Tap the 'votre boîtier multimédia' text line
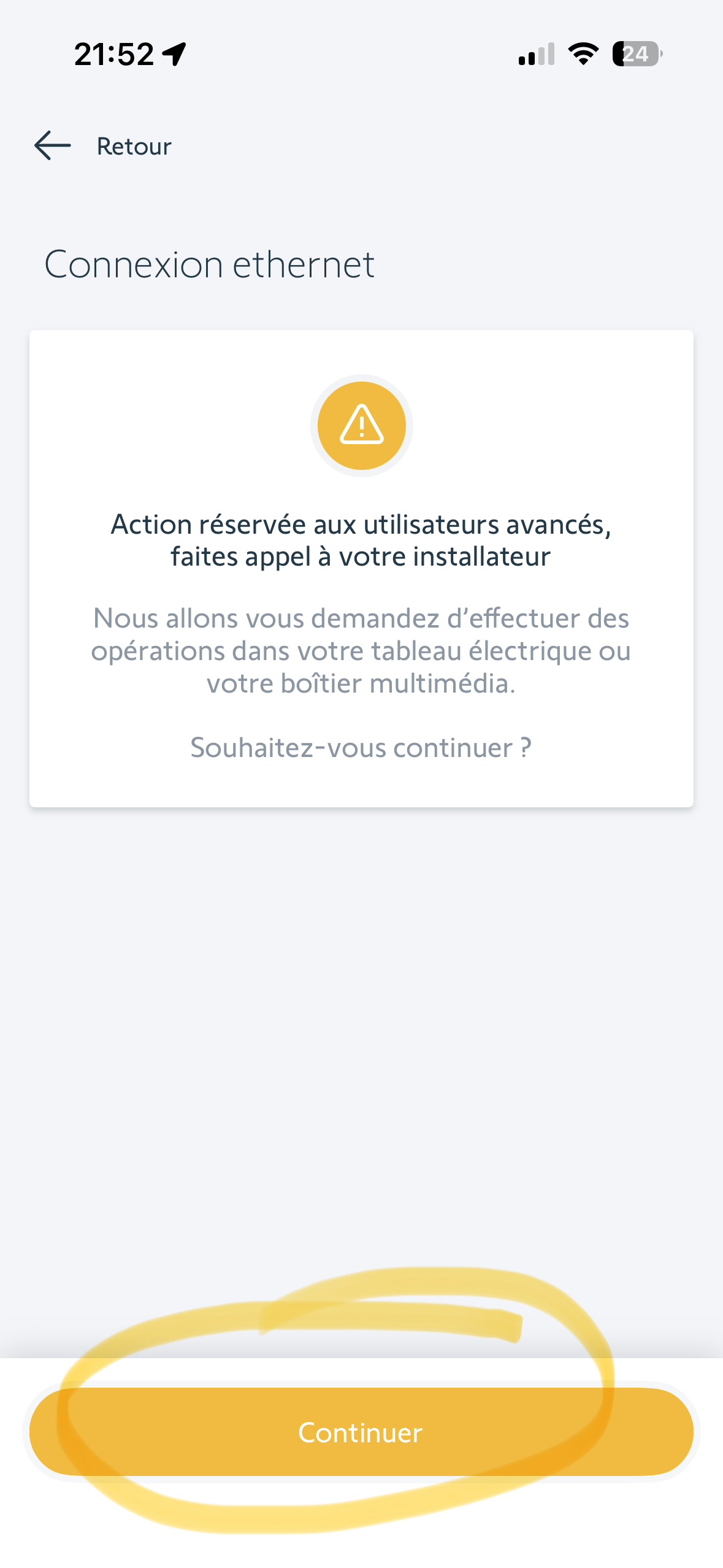Image resolution: width=723 pixels, height=1568 pixels. [x=361, y=683]
